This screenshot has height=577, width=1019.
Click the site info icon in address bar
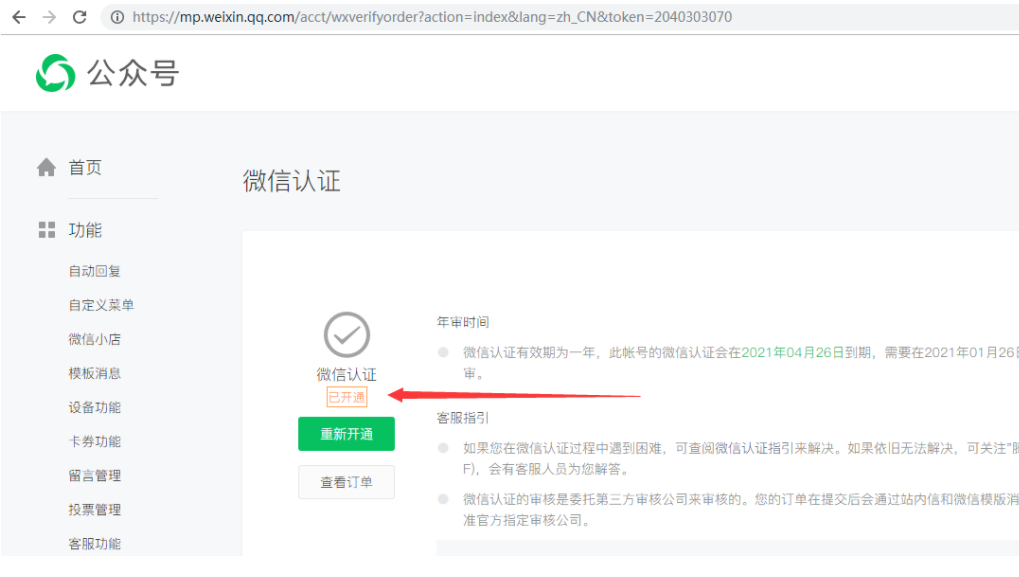click(x=117, y=17)
